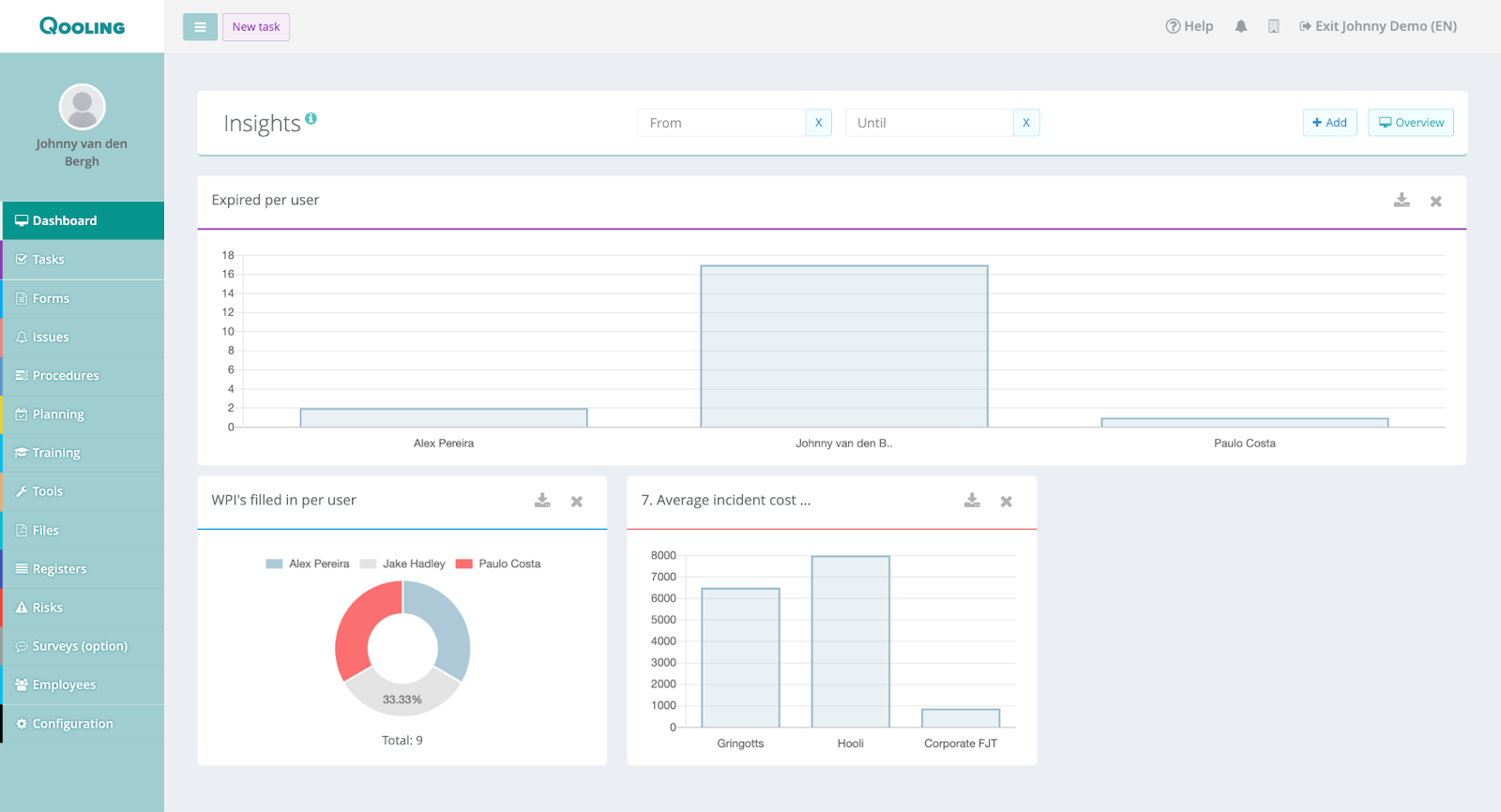Click the Insights info icon
This screenshot has height=812, width=1501.
[x=311, y=118]
